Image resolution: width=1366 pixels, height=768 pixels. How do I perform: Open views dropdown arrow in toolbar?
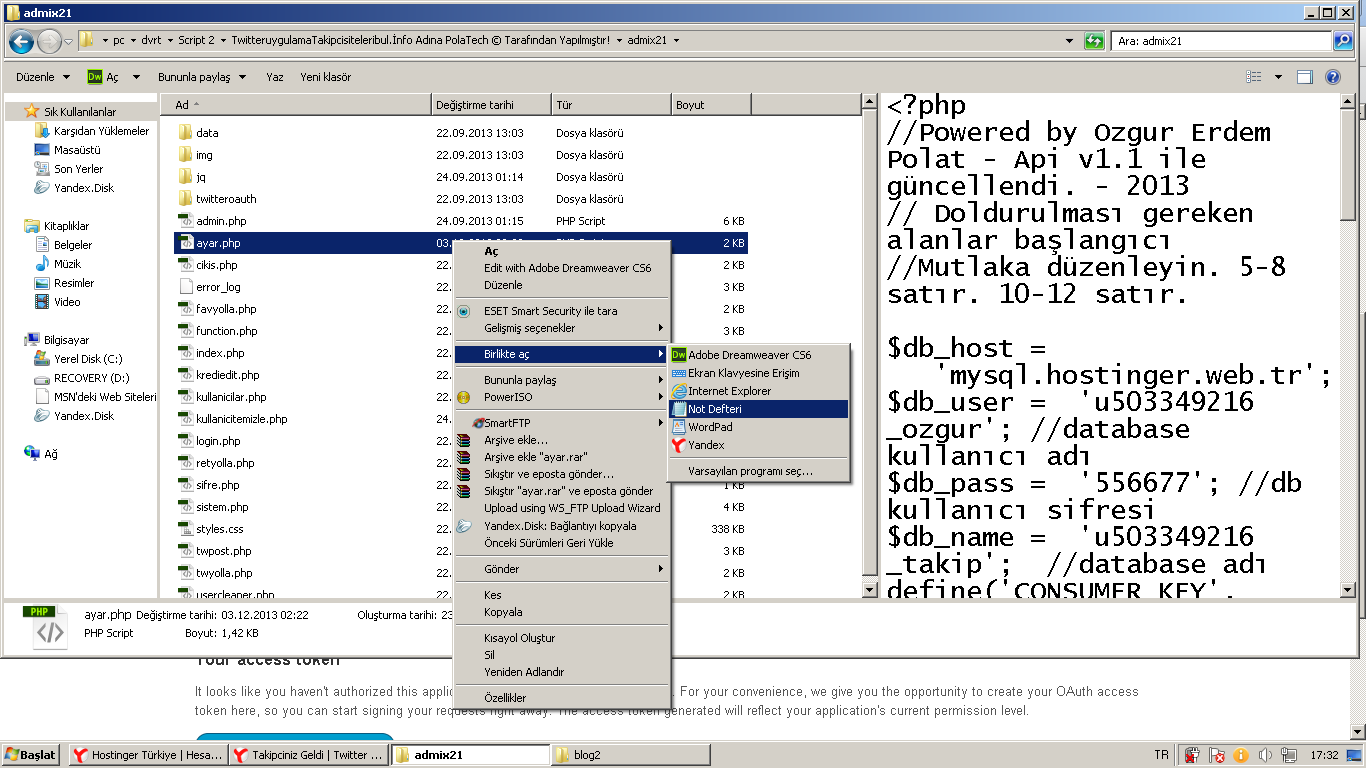coord(1278,77)
